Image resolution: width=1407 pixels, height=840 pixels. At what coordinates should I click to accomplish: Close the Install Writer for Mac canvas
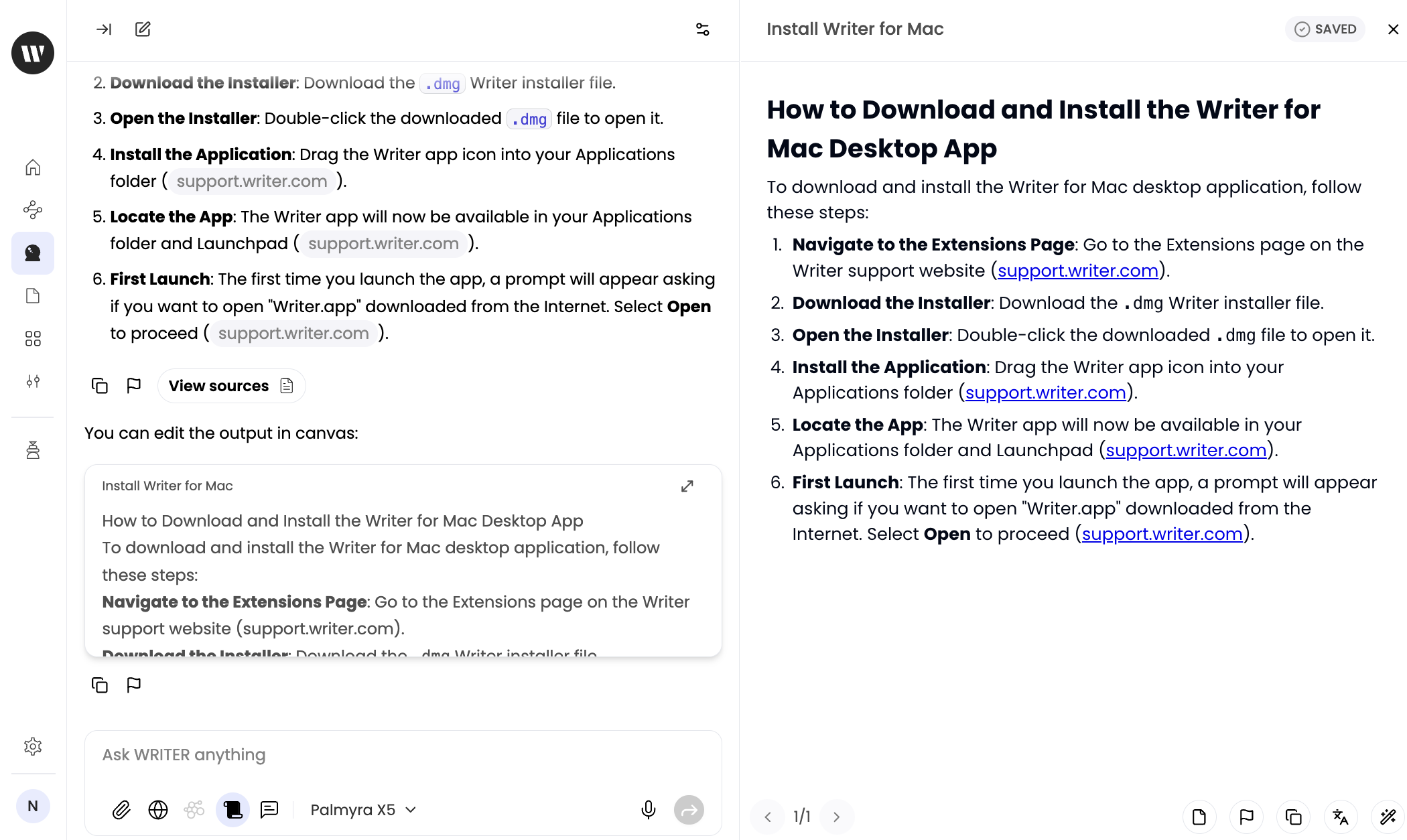tap(1393, 29)
